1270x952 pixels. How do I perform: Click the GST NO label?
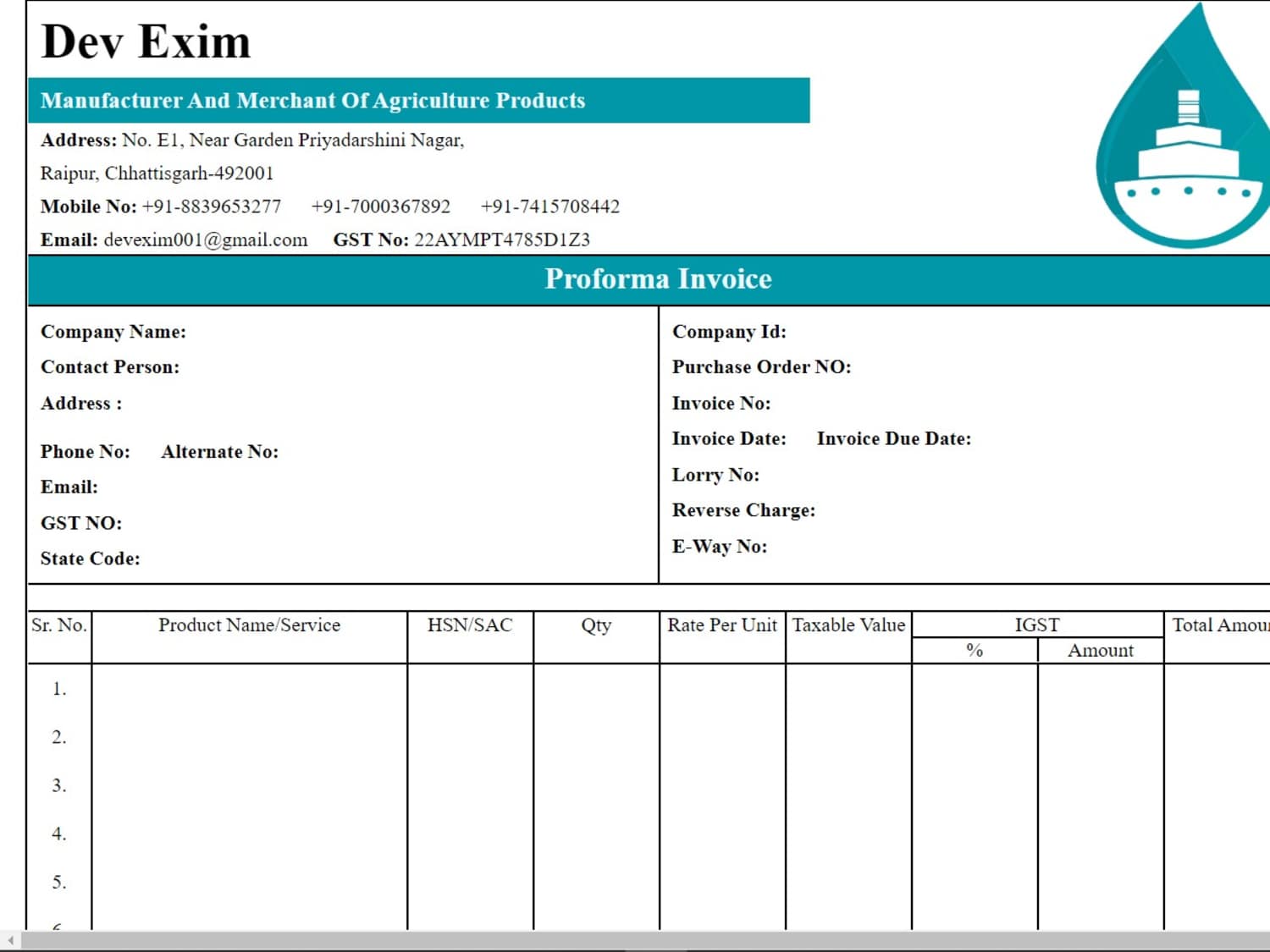[x=81, y=524]
